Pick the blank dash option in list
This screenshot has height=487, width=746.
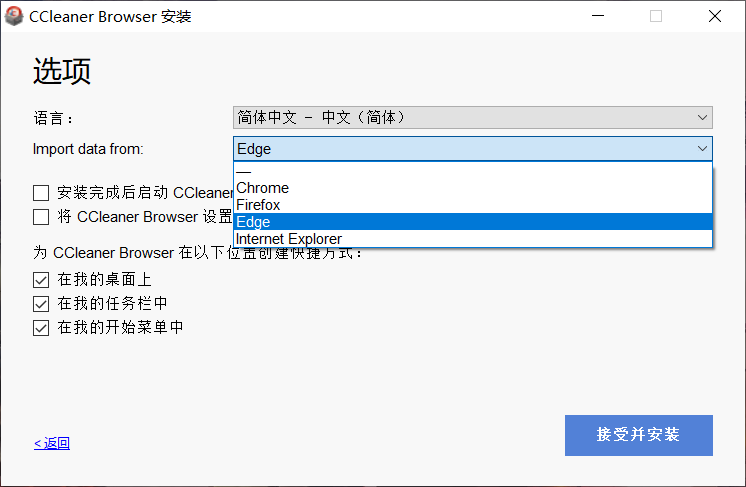(x=245, y=172)
